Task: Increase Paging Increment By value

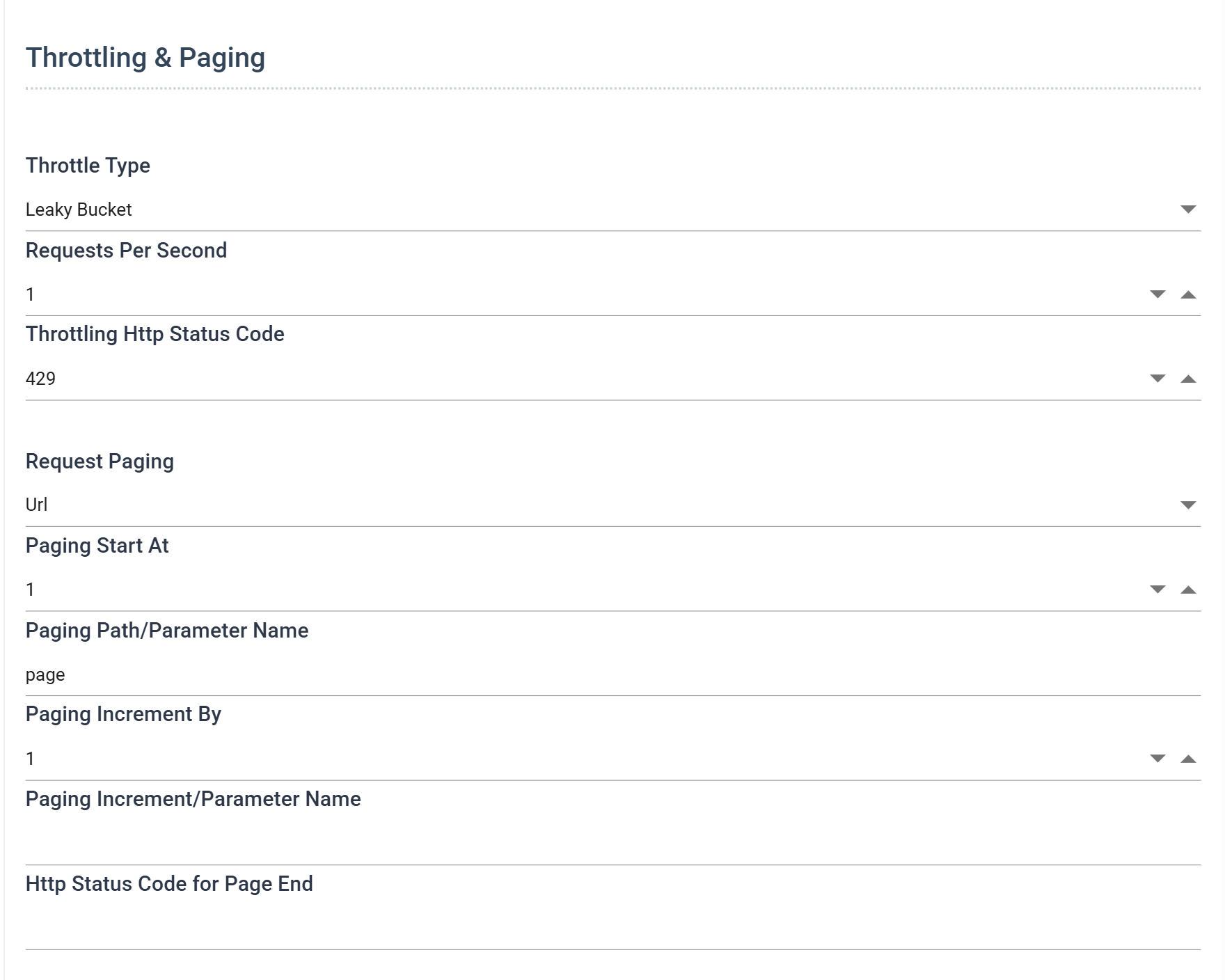Action: coord(1188,759)
